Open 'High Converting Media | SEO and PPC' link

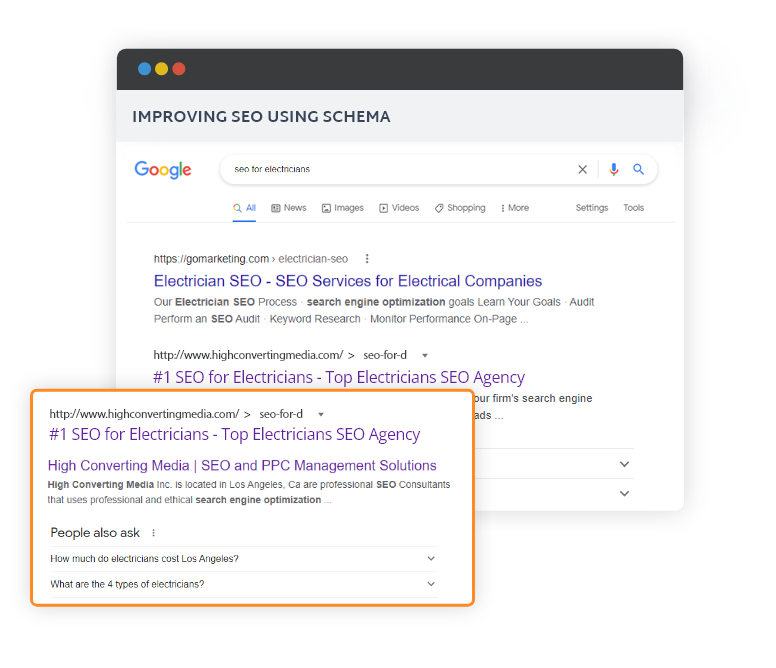pos(242,465)
